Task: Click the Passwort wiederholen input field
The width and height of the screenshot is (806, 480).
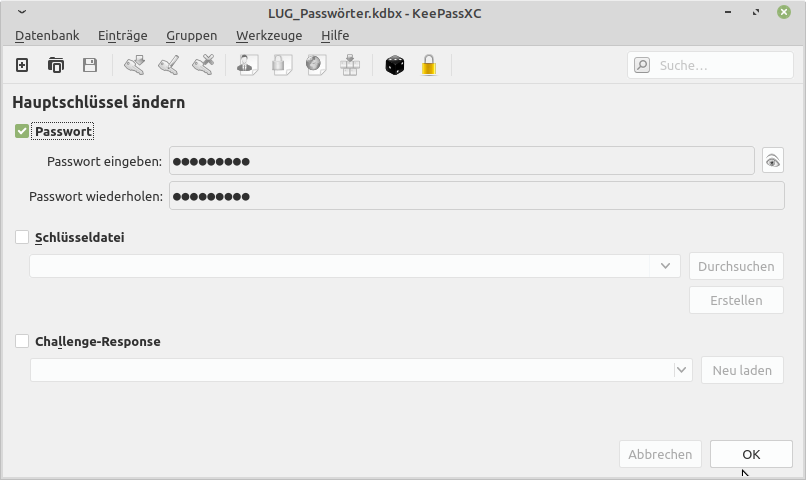Action: pyautogui.click(x=477, y=196)
